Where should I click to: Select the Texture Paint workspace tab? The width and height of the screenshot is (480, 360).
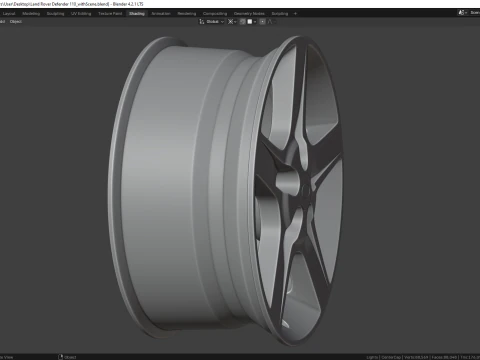[x=110, y=14]
